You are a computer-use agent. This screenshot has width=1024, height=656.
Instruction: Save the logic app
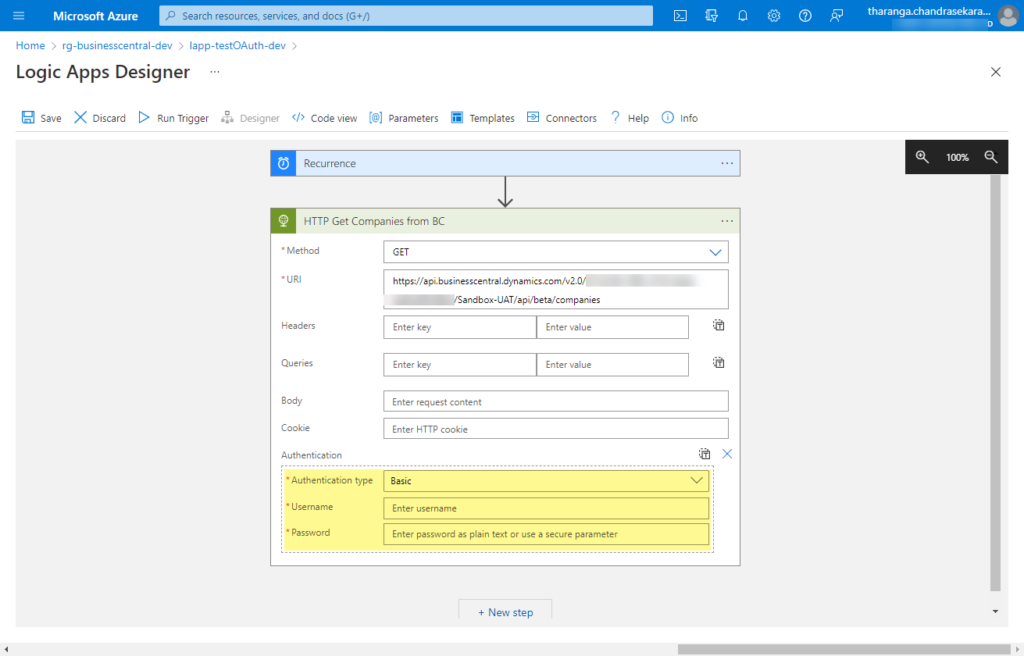coord(42,118)
